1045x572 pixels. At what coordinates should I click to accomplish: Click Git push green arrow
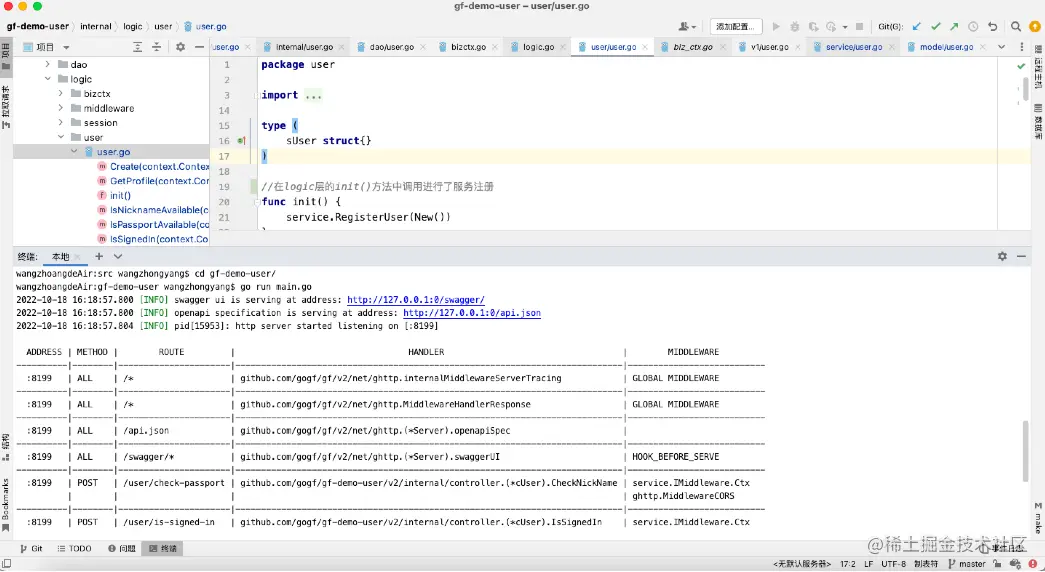coord(954,27)
